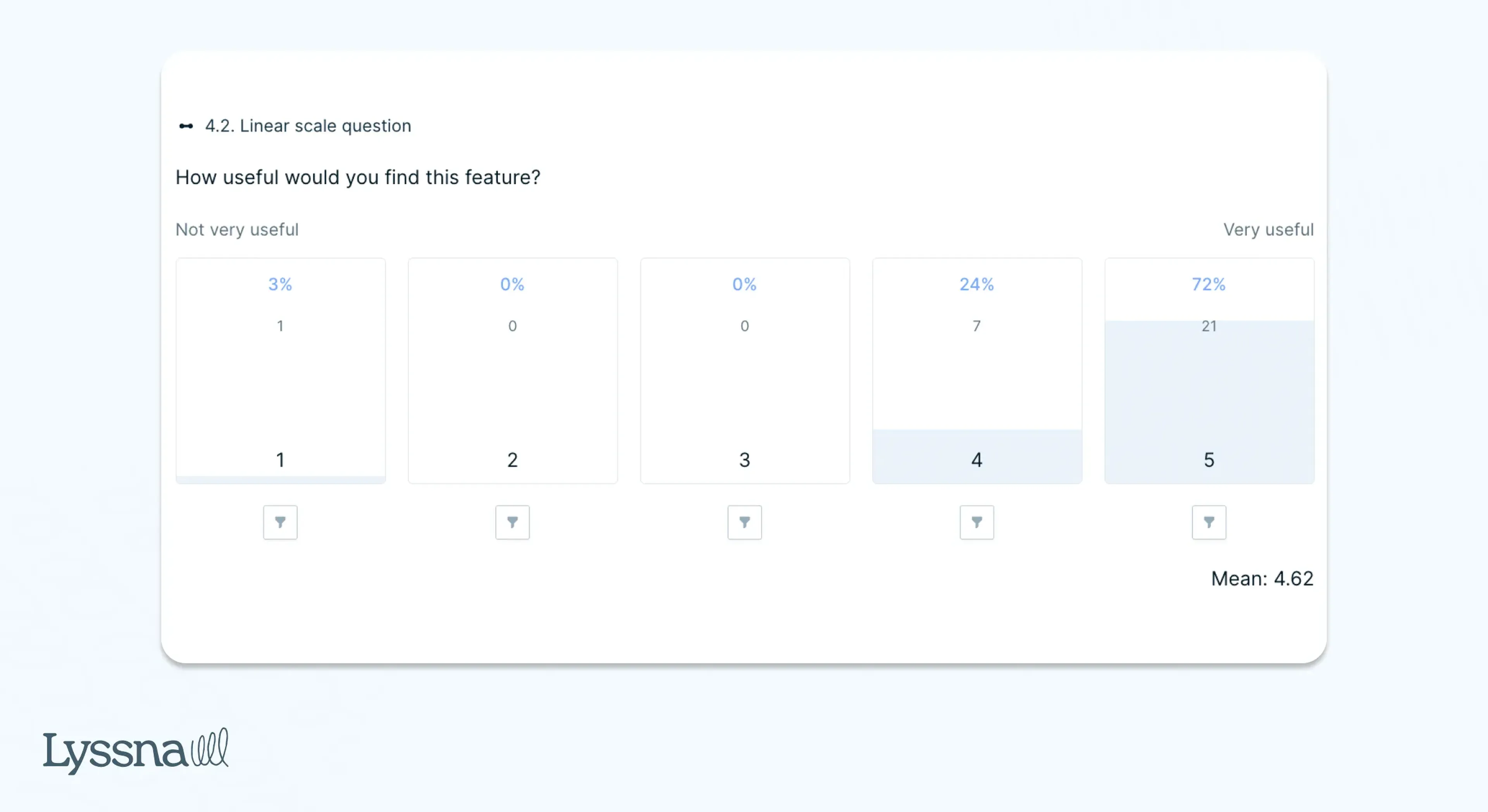The width and height of the screenshot is (1488, 812).
Task: Filter responses by rating 2
Action: tap(512, 522)
